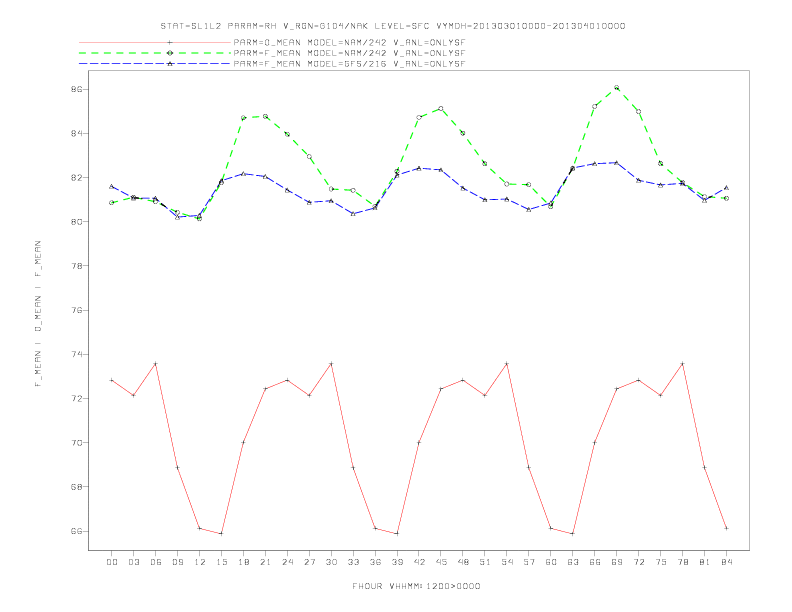Image resolution: width=792 pixels, height=612 pixels.
Task: Click the x-axis tick label 39
Action: pyautogui.click(x=397, y=562)
